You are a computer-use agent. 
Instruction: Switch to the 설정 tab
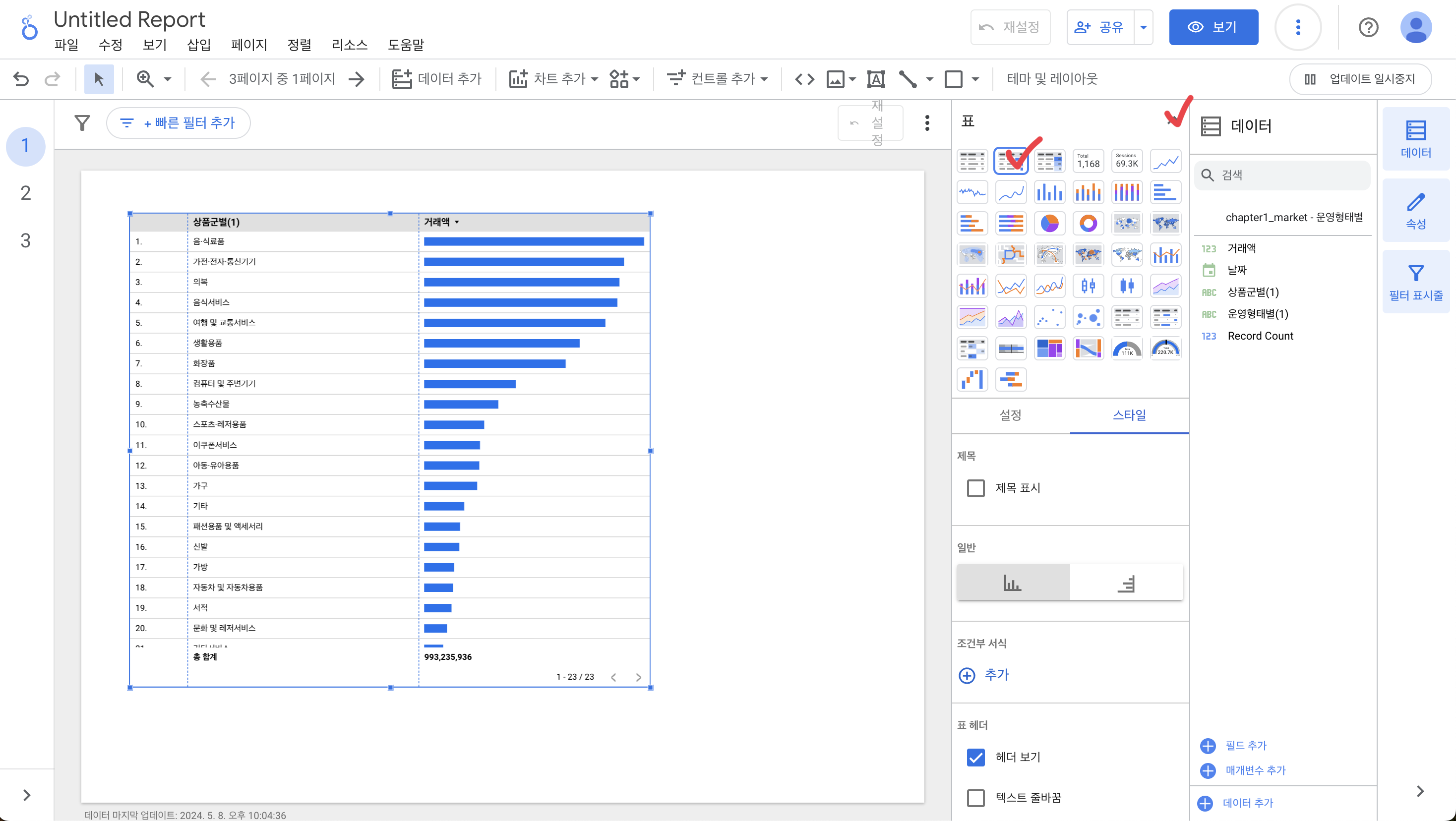pyautogui.click(x=1010, y=415)
